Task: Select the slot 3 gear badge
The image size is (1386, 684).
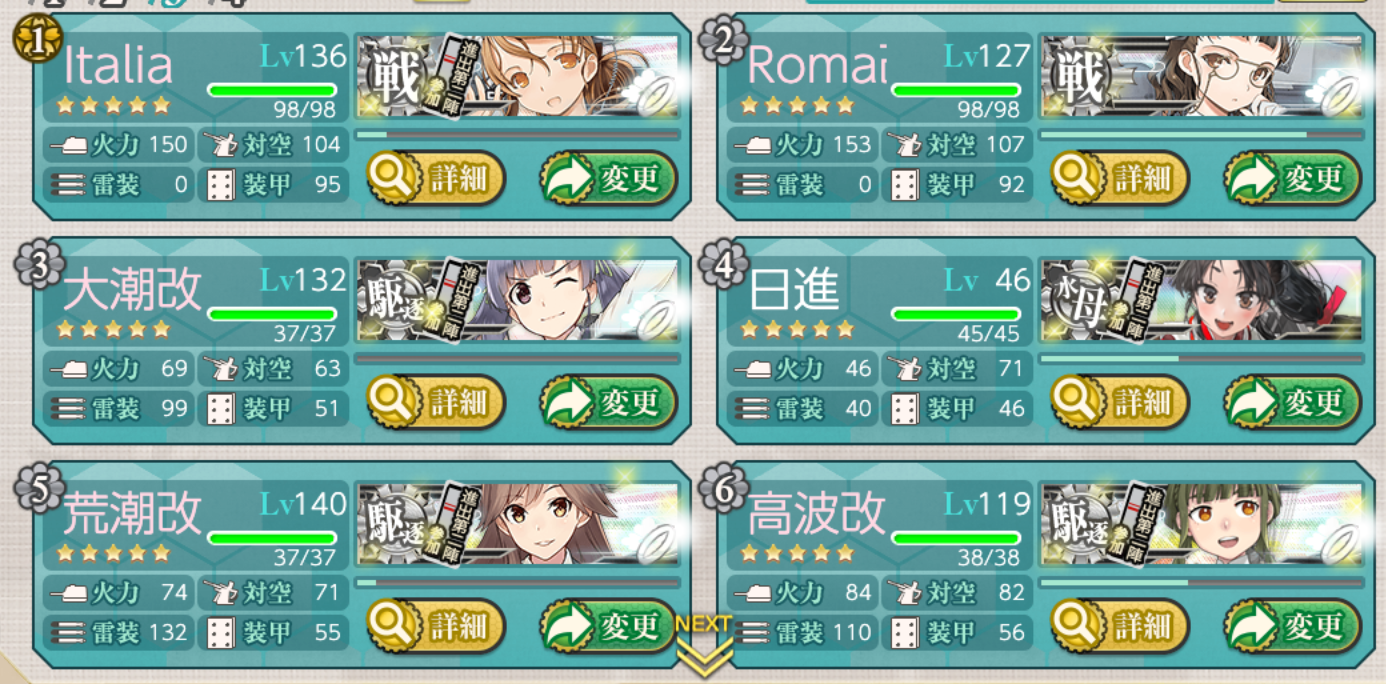Action: pos(35,264)
